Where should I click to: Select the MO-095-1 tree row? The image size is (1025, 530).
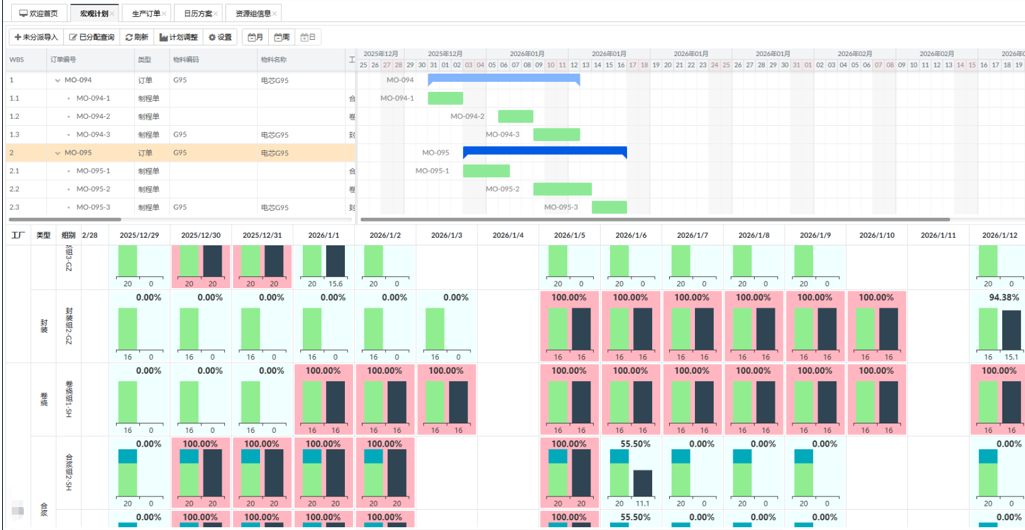coord(180,171)
